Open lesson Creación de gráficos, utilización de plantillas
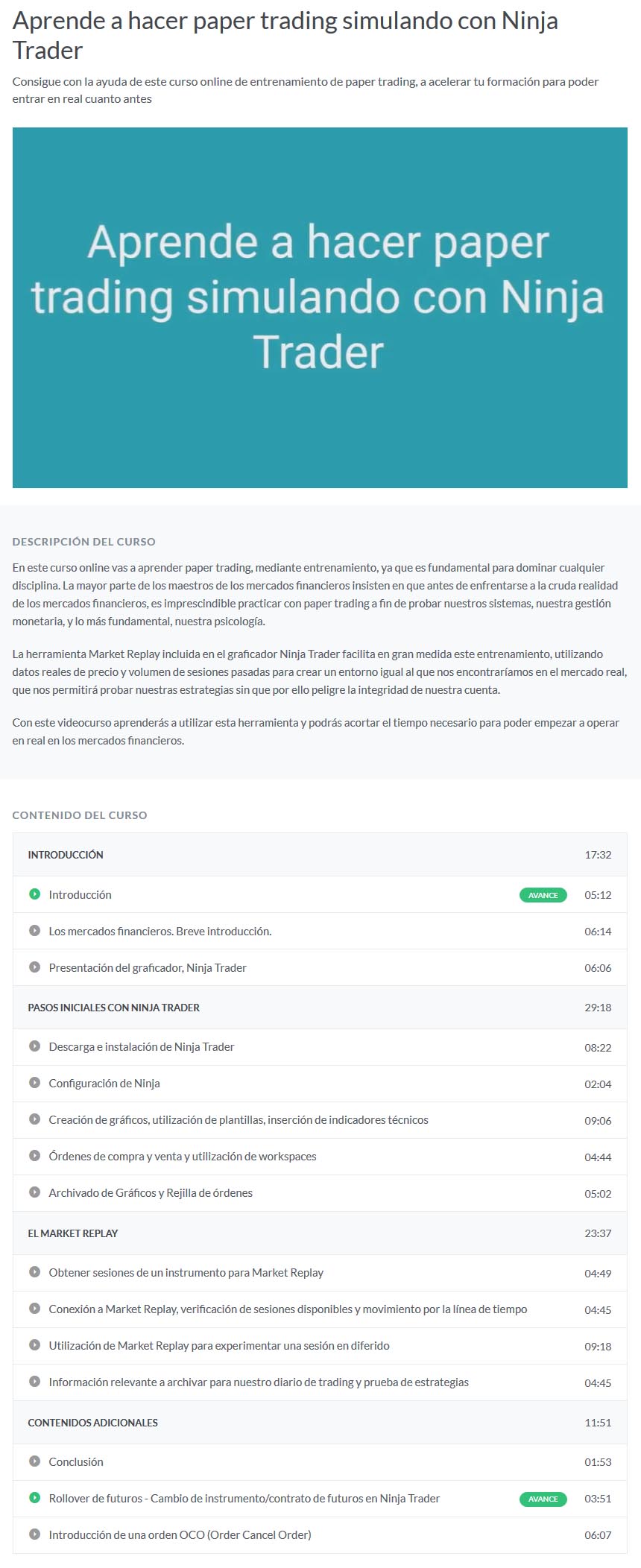The image size is (641, 1568). coord(239,1119)
